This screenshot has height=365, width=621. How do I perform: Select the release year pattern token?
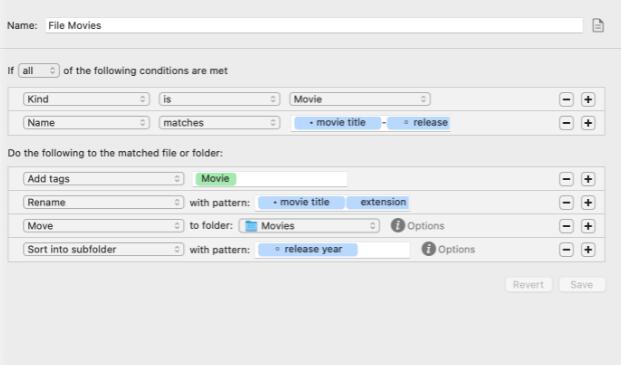point(308,249)
